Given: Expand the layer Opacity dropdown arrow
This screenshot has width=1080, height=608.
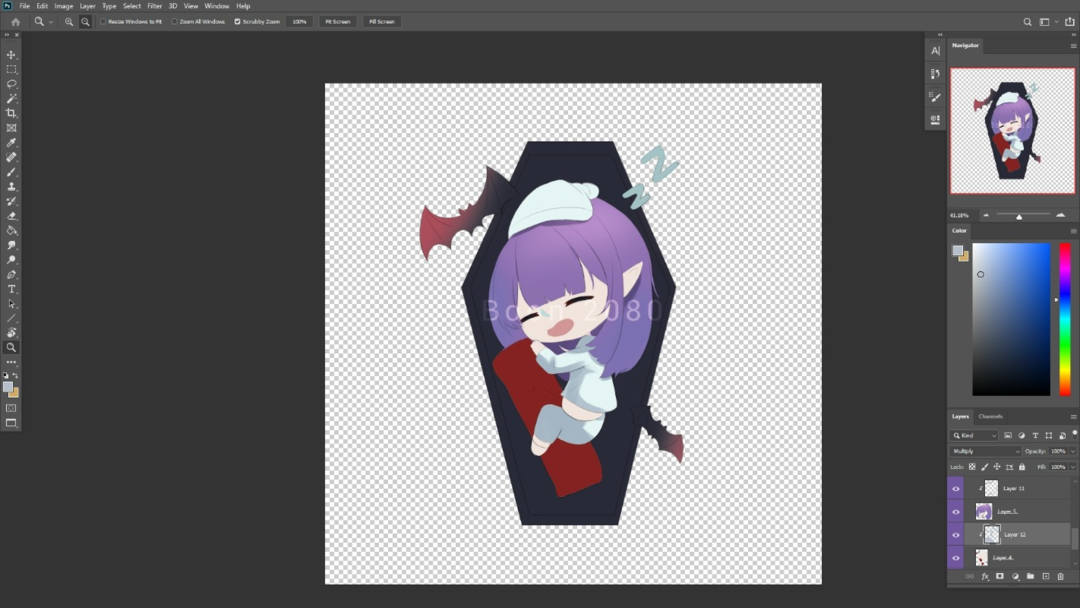Looking at the screenshot, I should point(1073,451).
